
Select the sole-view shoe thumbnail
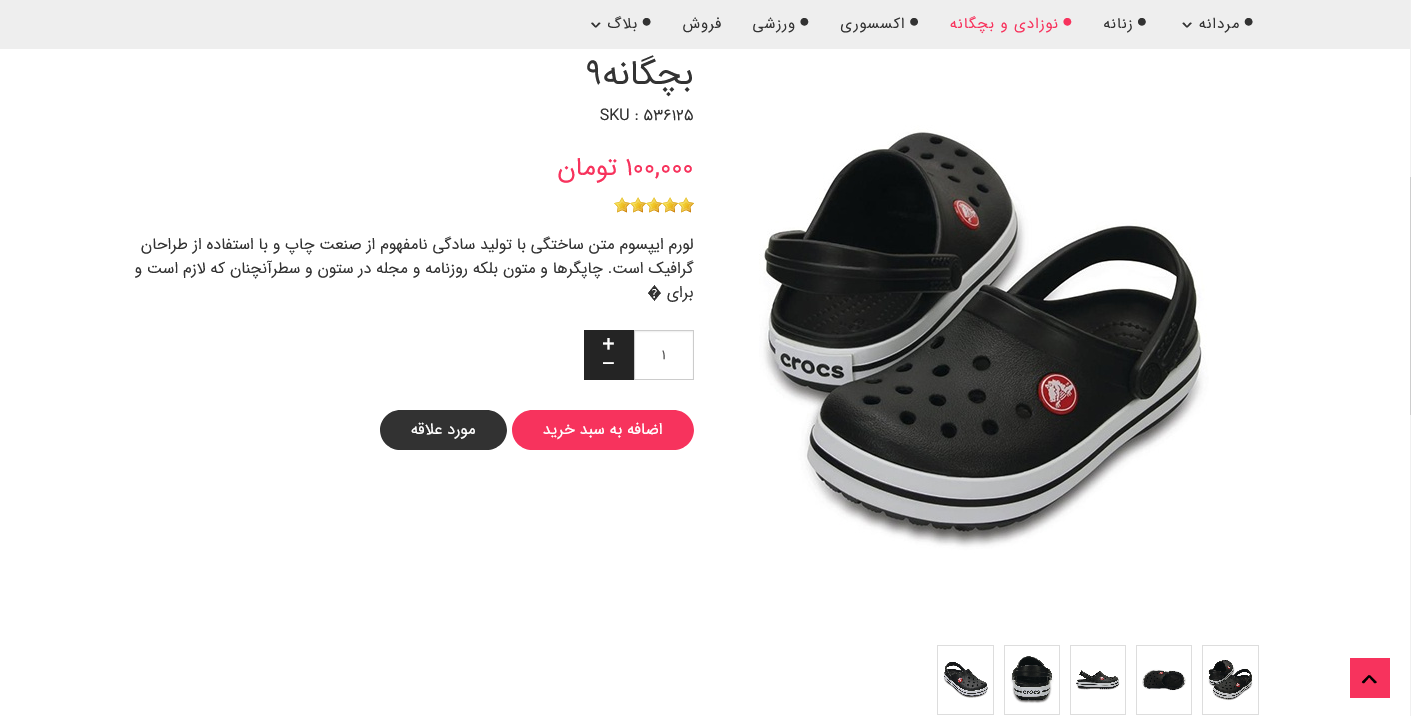(1164, 680)
